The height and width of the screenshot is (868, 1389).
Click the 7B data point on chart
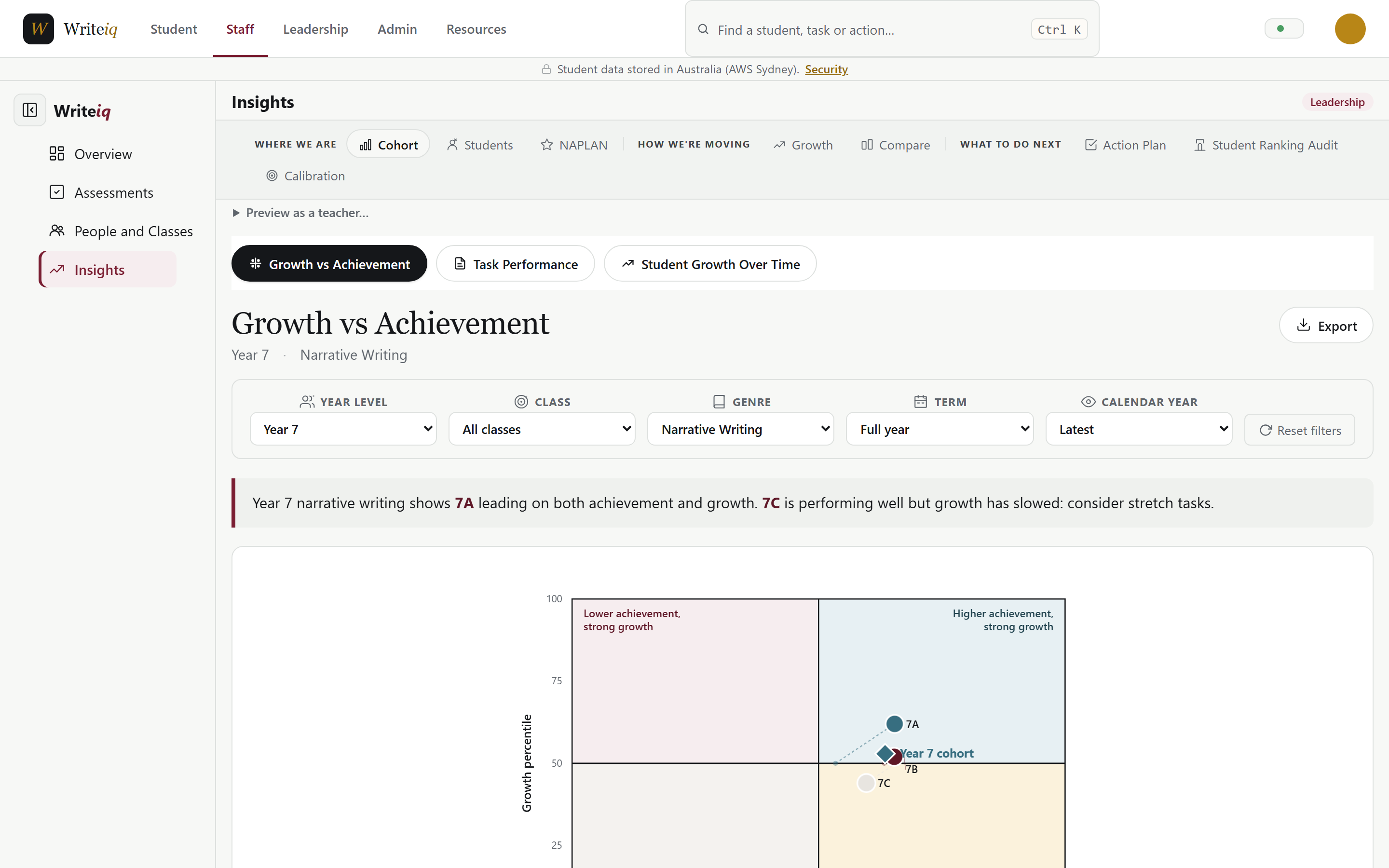pos(897,757)
